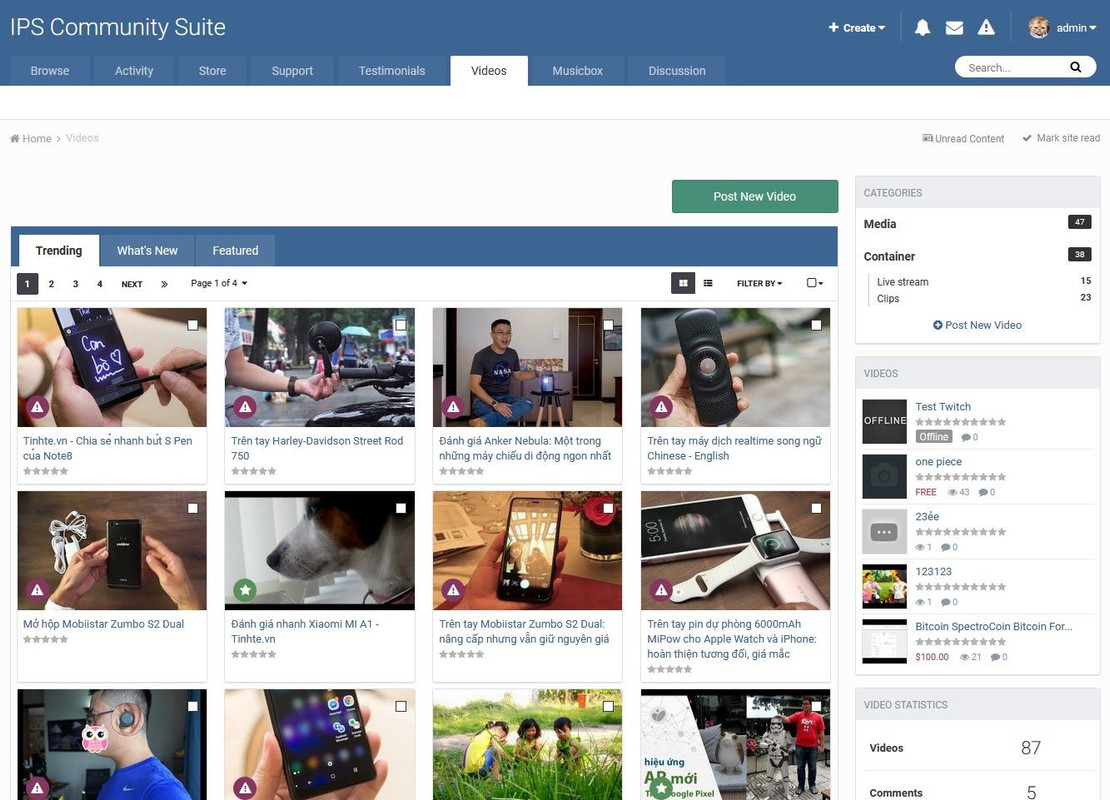The height and width of the screenshot is (800, 1110).
Task: Click comments icon under Test Twitch
Action: [x=965, y=437]
